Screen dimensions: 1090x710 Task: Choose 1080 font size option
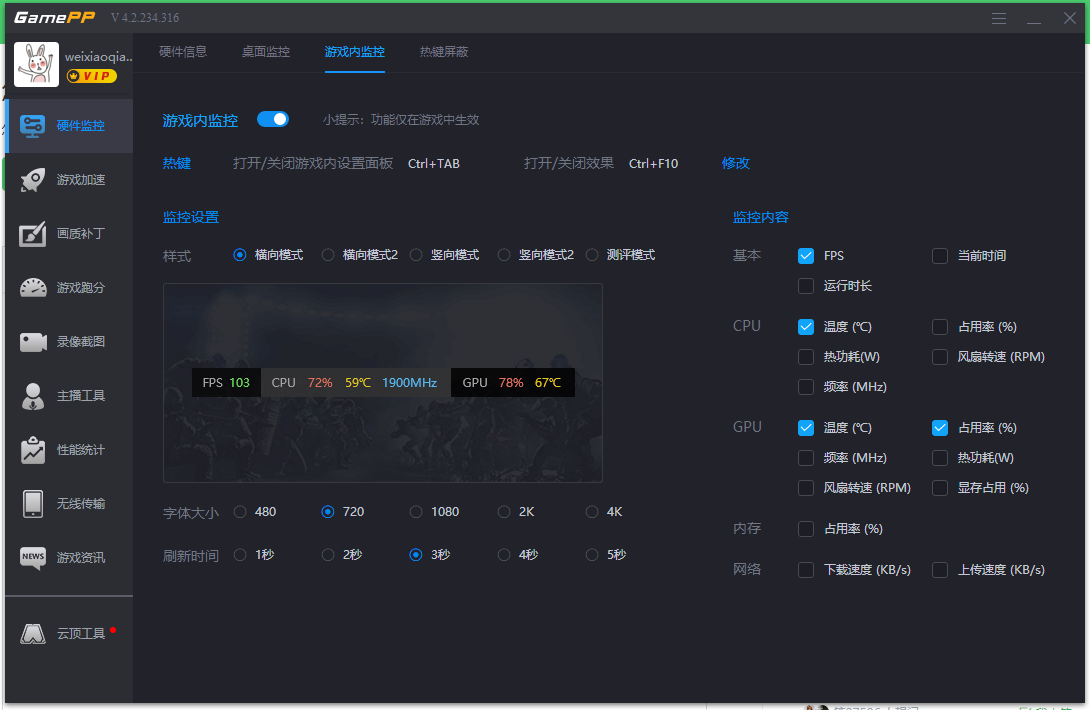tap(416, 512)
